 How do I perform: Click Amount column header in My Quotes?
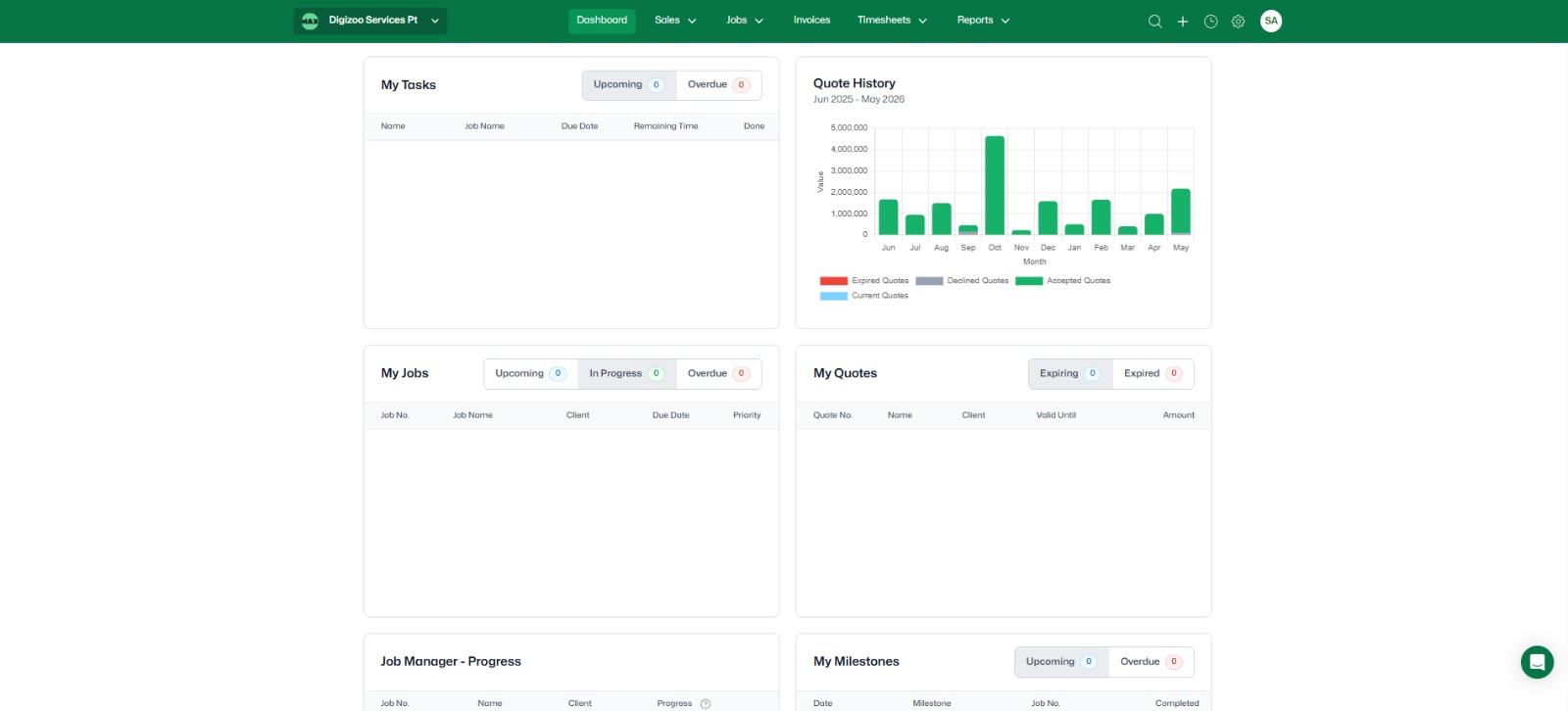tap(1179, 415)
